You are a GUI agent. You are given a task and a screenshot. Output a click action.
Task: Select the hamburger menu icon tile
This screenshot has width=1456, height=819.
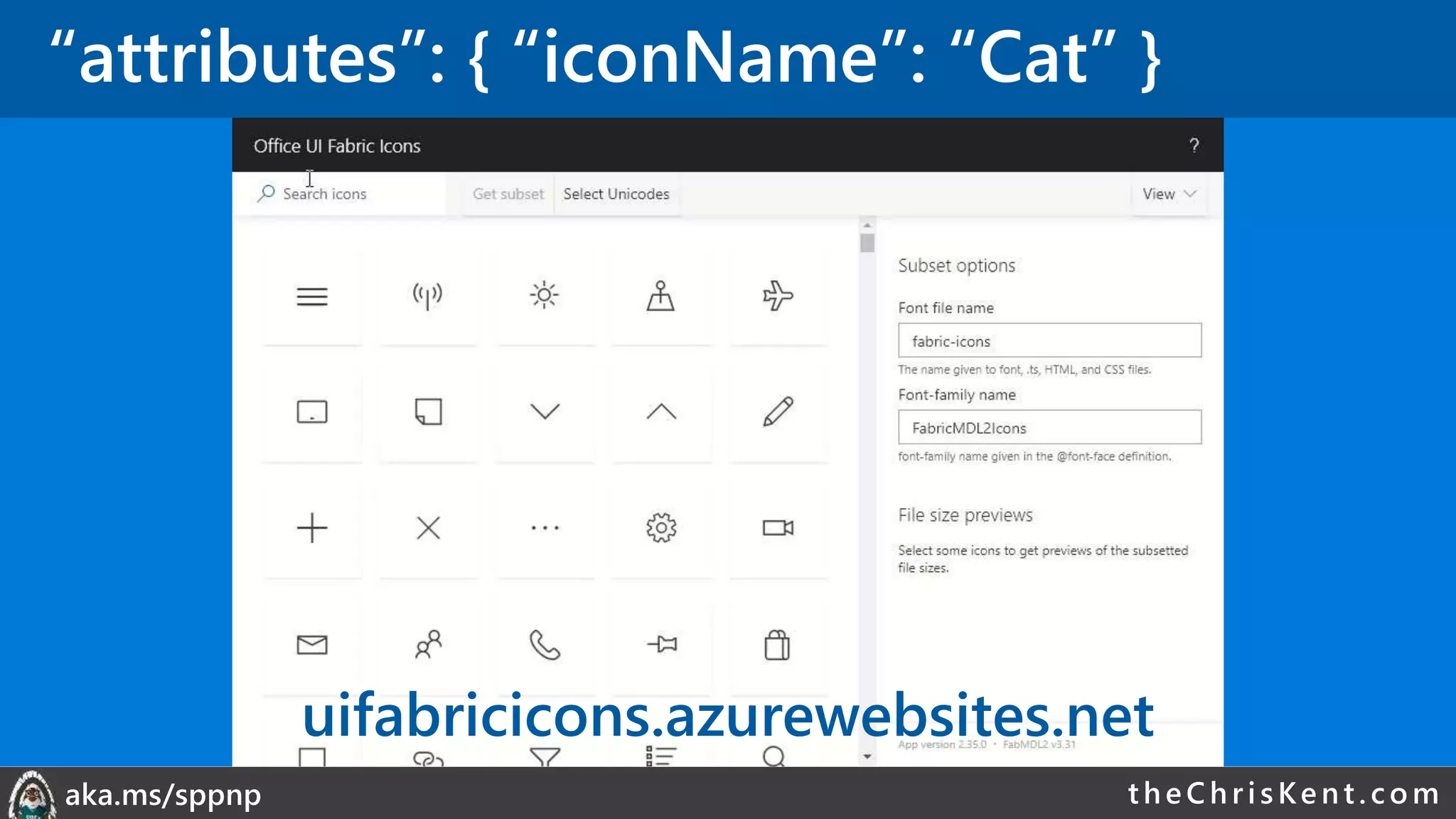[311, 296]
